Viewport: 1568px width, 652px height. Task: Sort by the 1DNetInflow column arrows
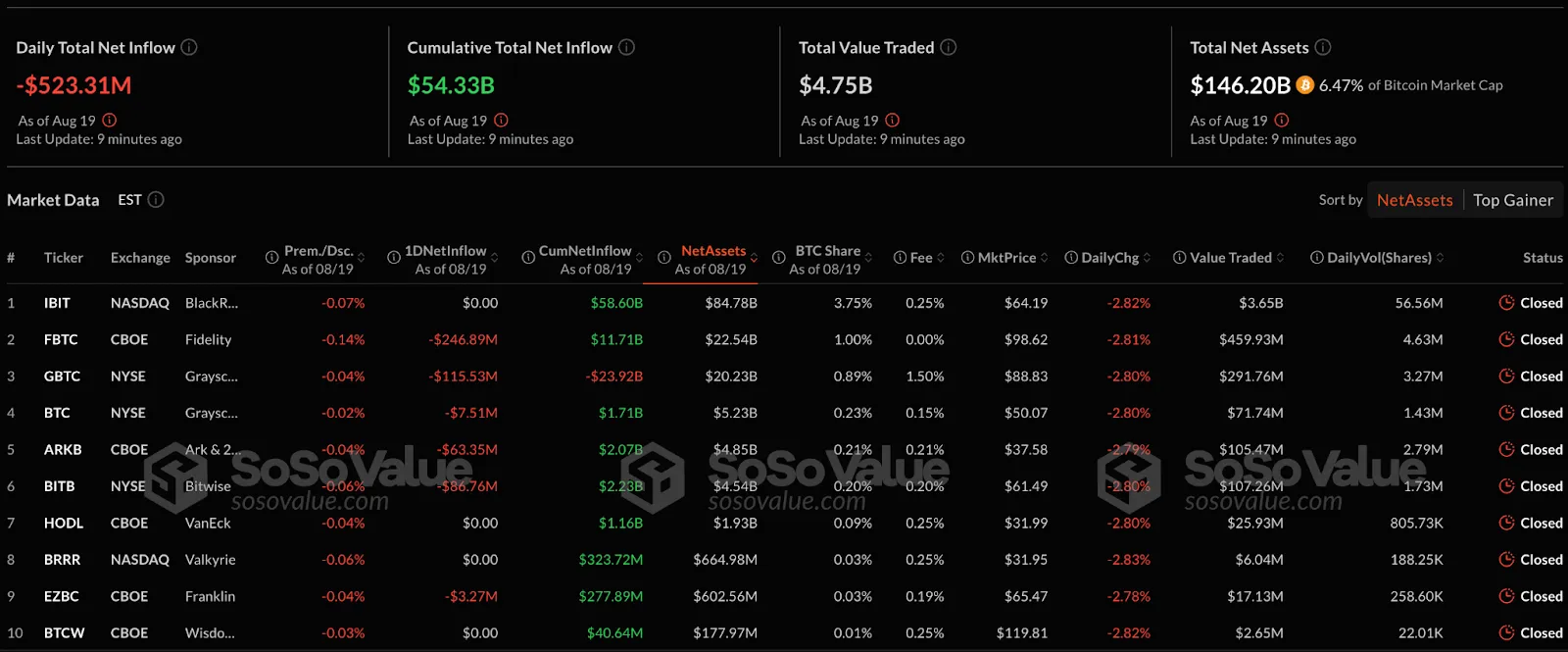tap(495, 258)
